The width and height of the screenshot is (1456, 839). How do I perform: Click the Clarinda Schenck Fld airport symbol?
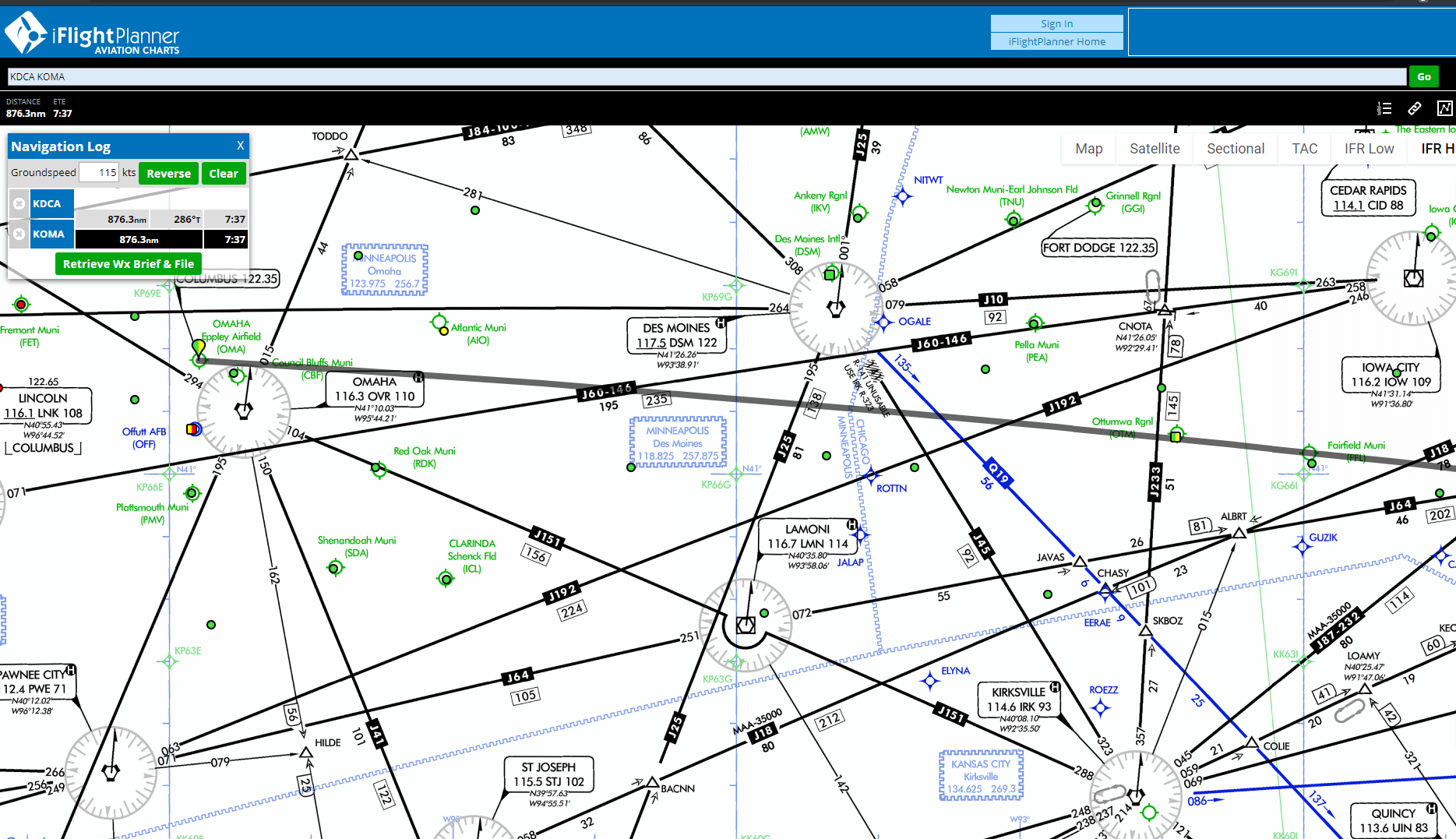446,579
